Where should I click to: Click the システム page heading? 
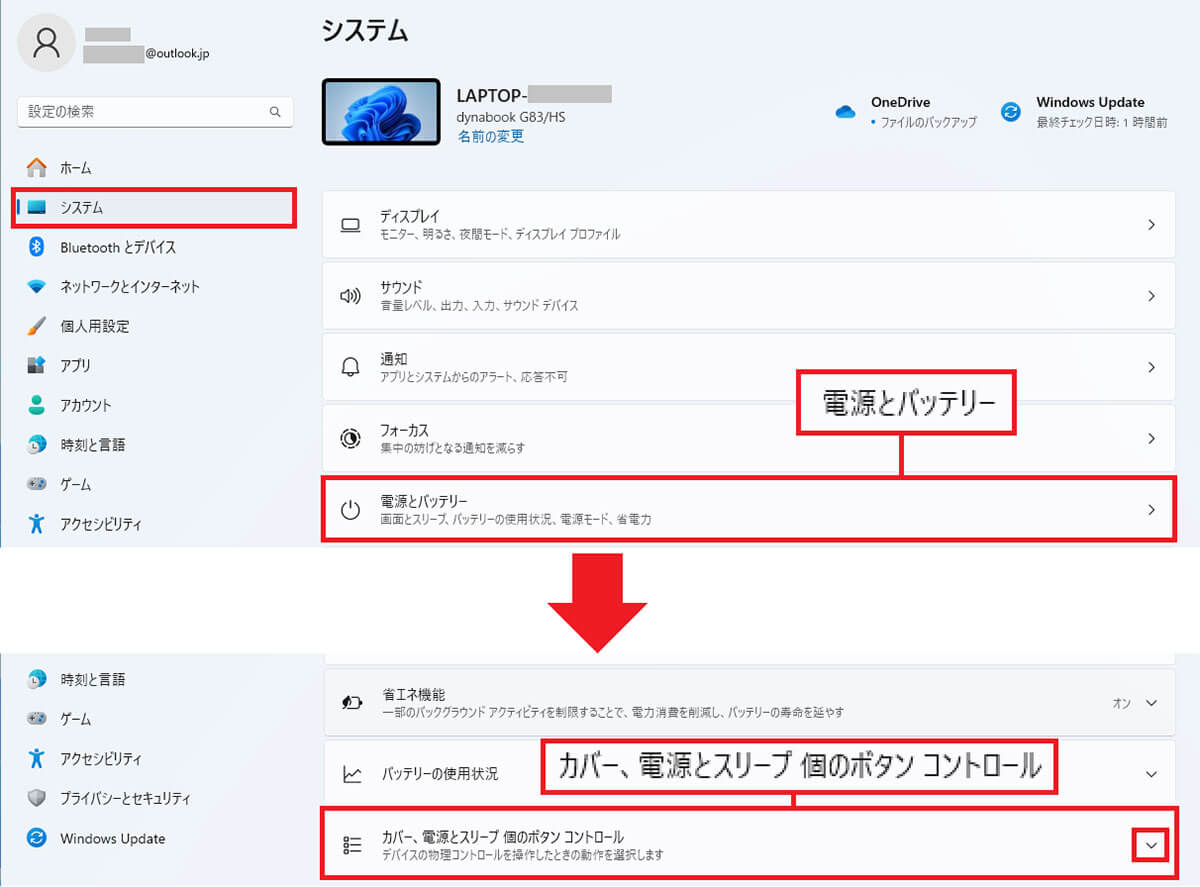tap(365, 31)
